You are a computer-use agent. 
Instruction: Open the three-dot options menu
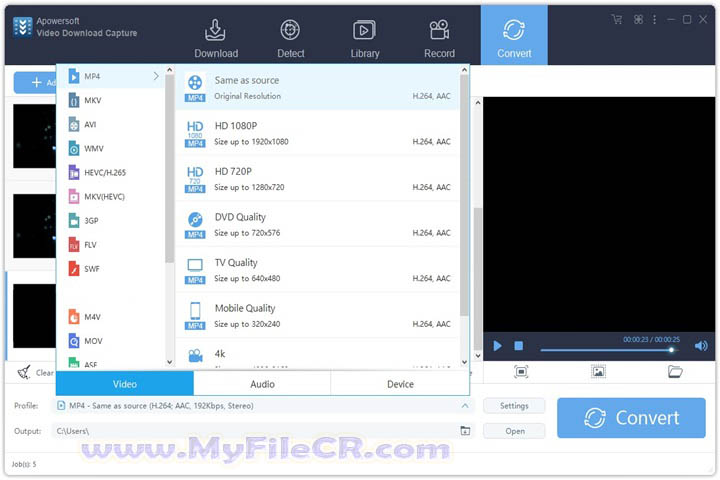[x=654, y=19]
